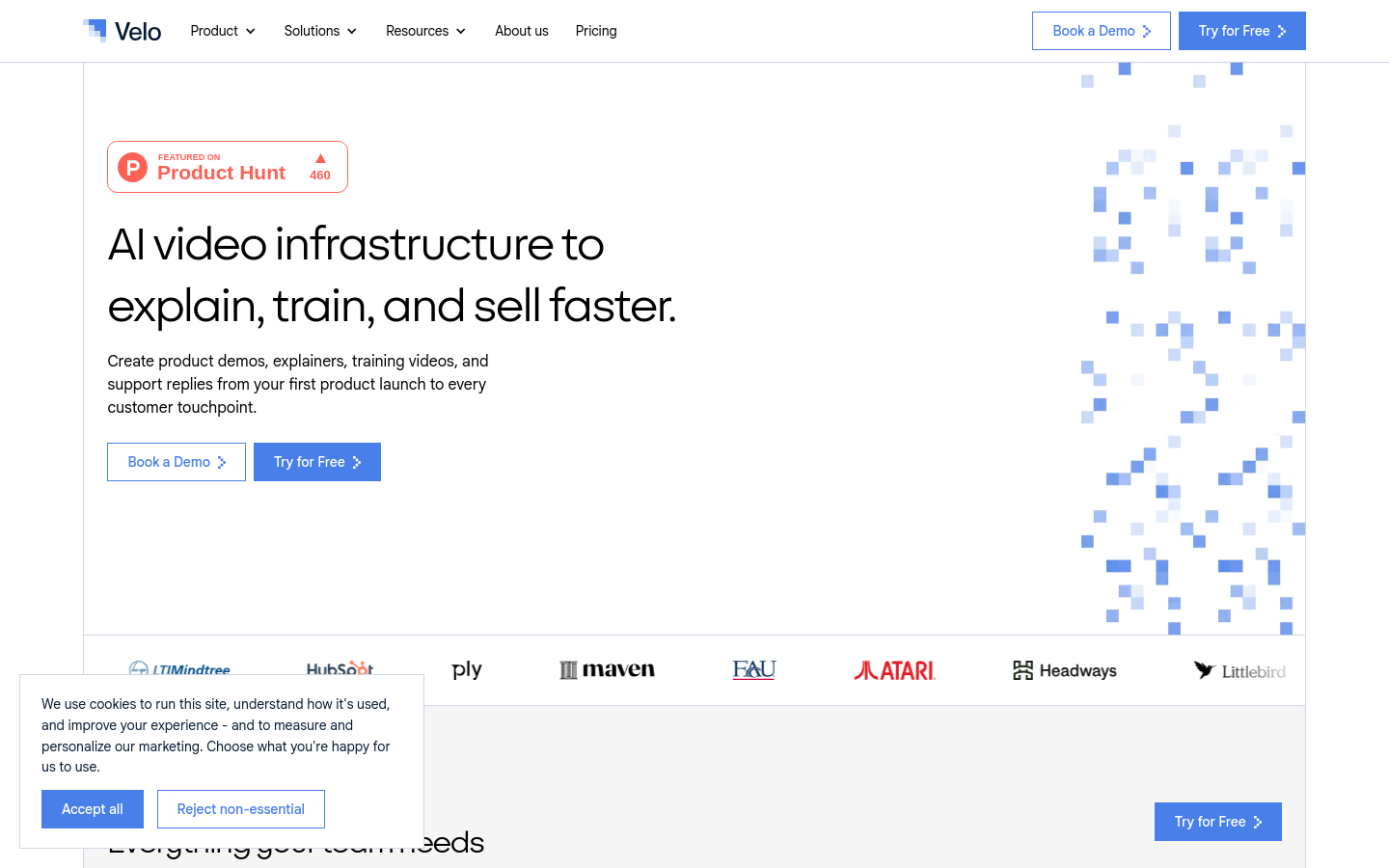This screenshot has height=868, width=1389.
Task: Click the cookie notice message text
Action: (x=216, y=735)
